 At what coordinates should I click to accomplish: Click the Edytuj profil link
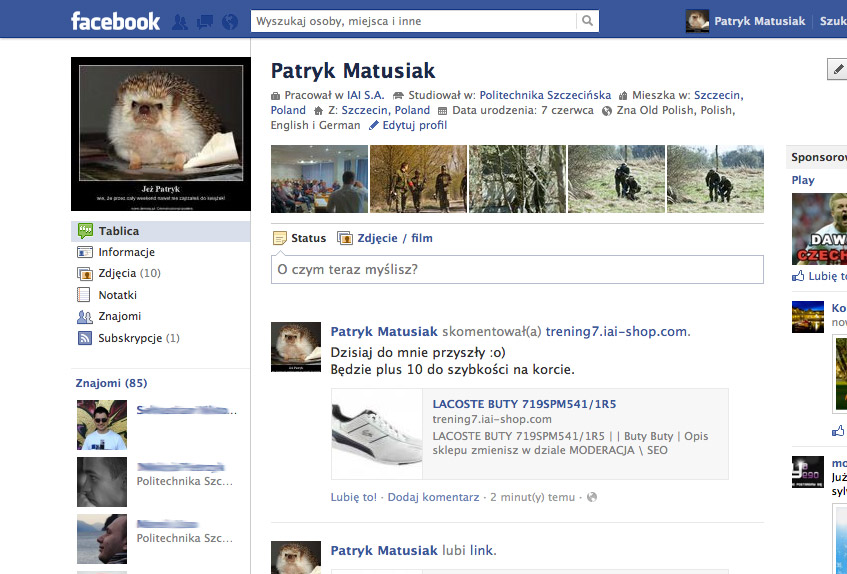click(x=414, y=125)
